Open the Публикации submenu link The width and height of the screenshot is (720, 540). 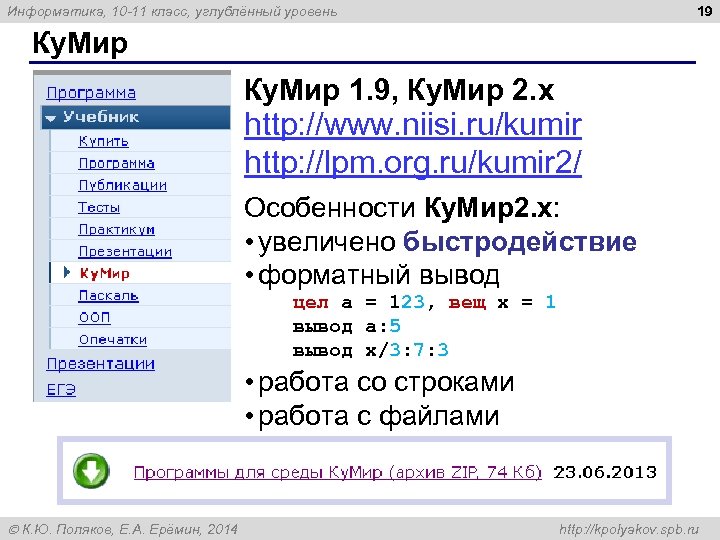[123, 186]
